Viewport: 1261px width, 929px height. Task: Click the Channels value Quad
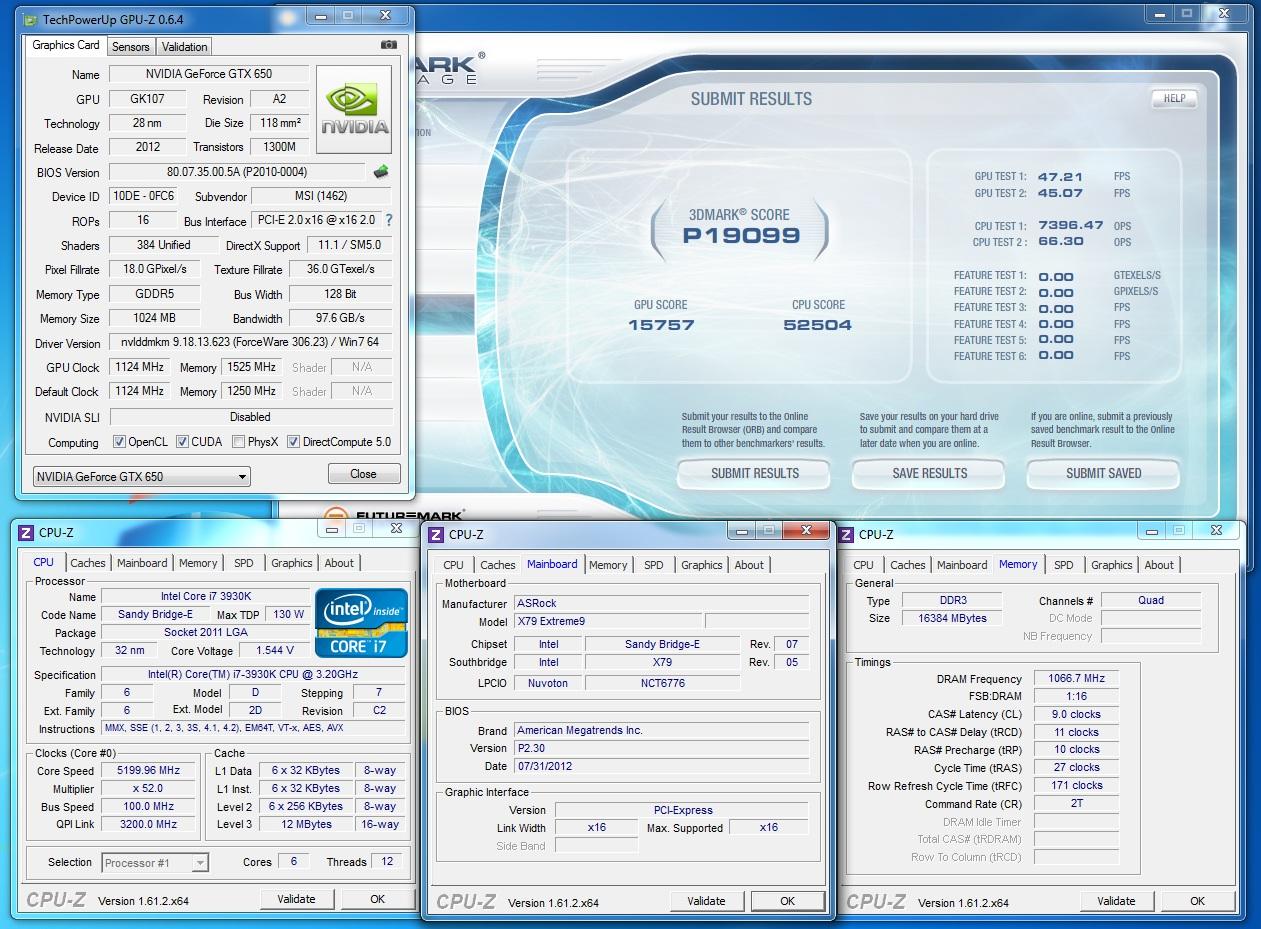(x=1151, y=600)
